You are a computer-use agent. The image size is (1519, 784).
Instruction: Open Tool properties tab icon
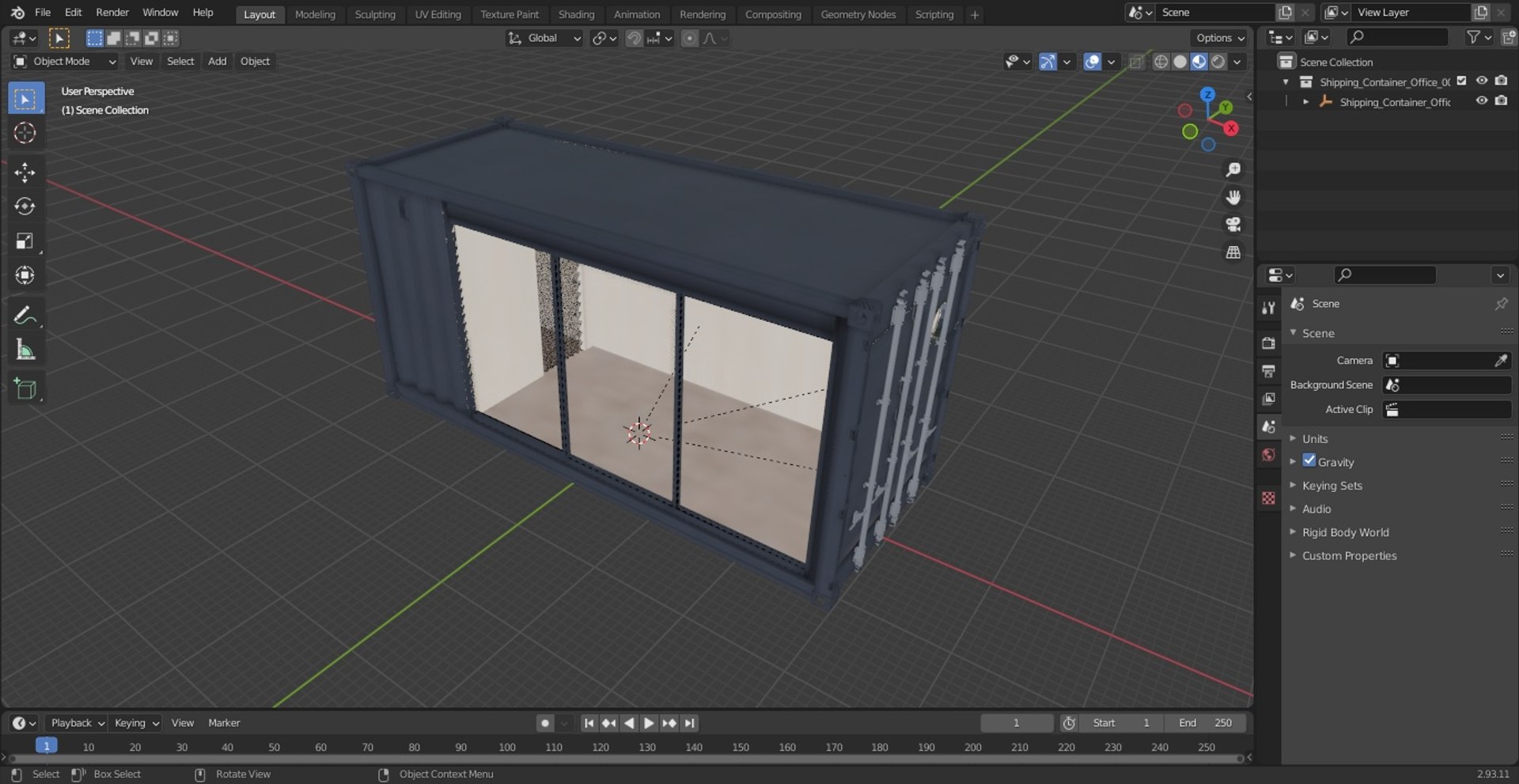(1268, 308)
